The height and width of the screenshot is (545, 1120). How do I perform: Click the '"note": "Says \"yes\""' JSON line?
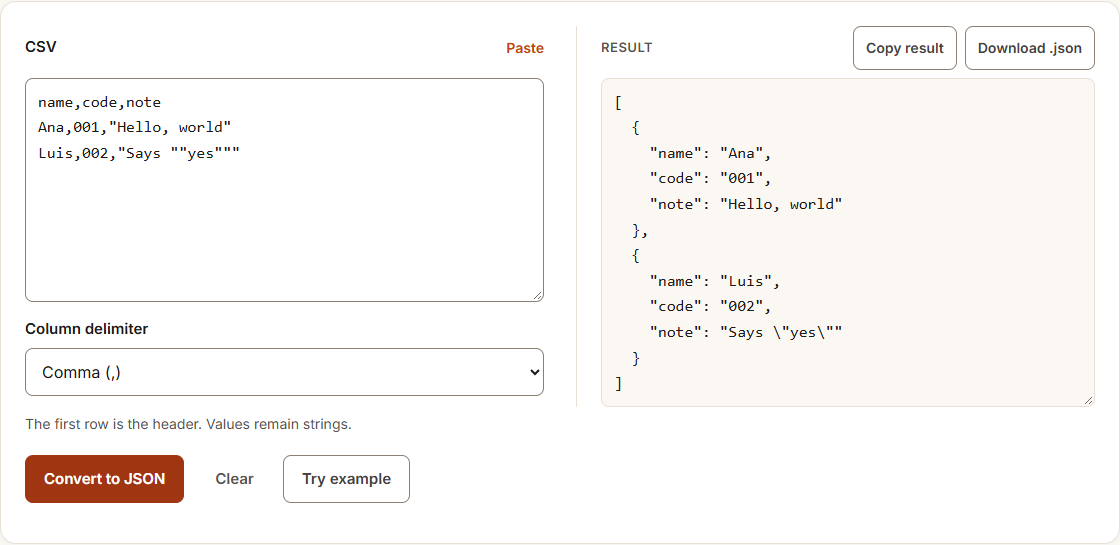click(x=746, y=332)
